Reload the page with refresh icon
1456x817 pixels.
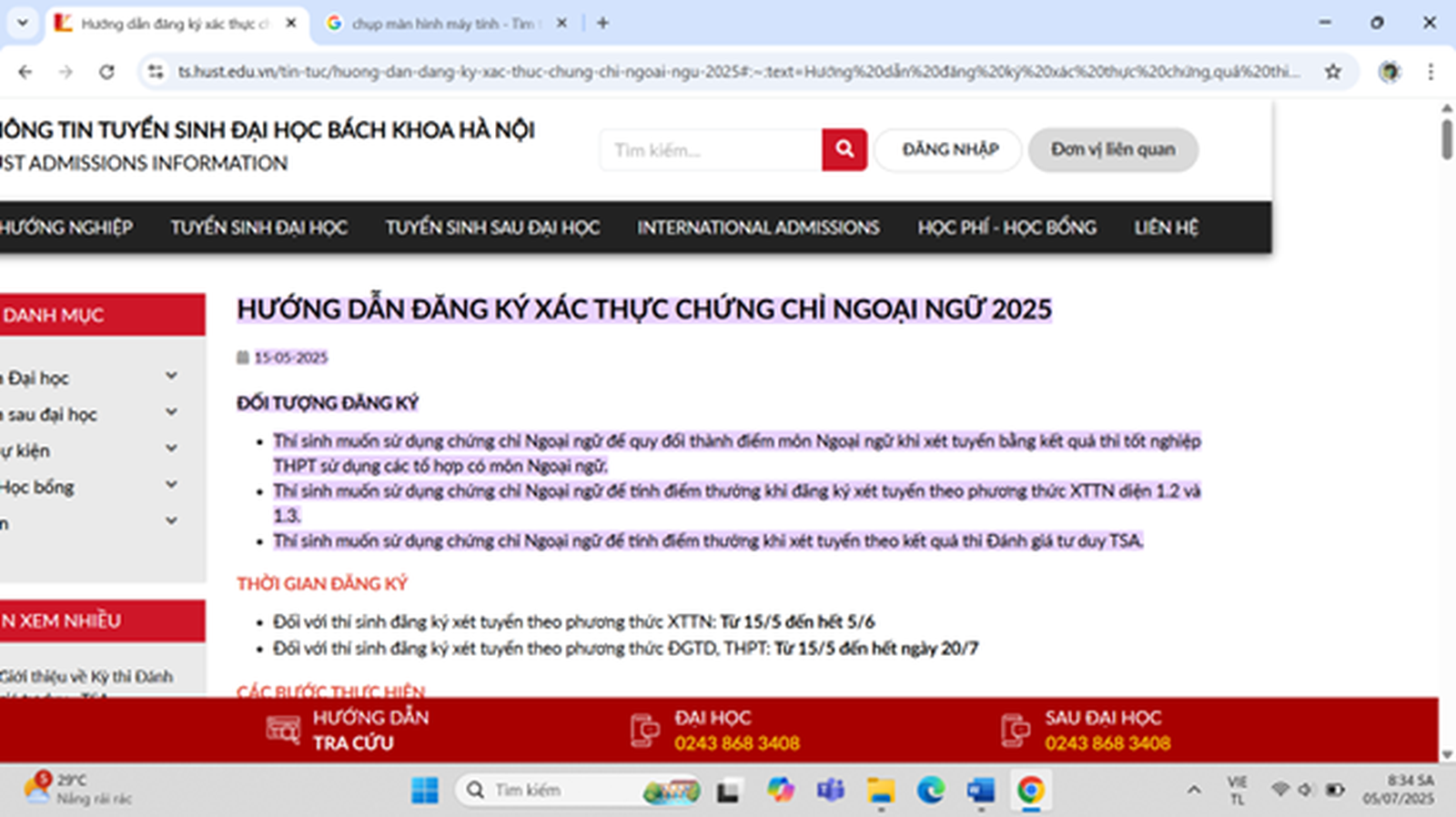pyautogui.click(x=106, y=72)
